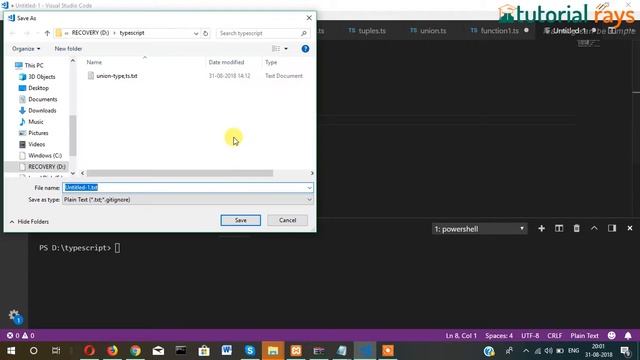Image resolution: width=640 pixels, height=360 pixels.
Task: Collapse folders with Hide Folders
Action: (29, 222)
